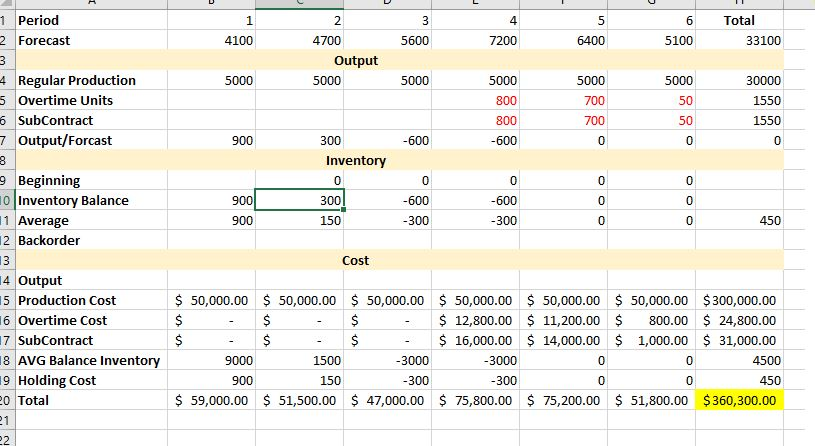Click forecast value 5100
The image size is (815, 446).
click(651, 41)
